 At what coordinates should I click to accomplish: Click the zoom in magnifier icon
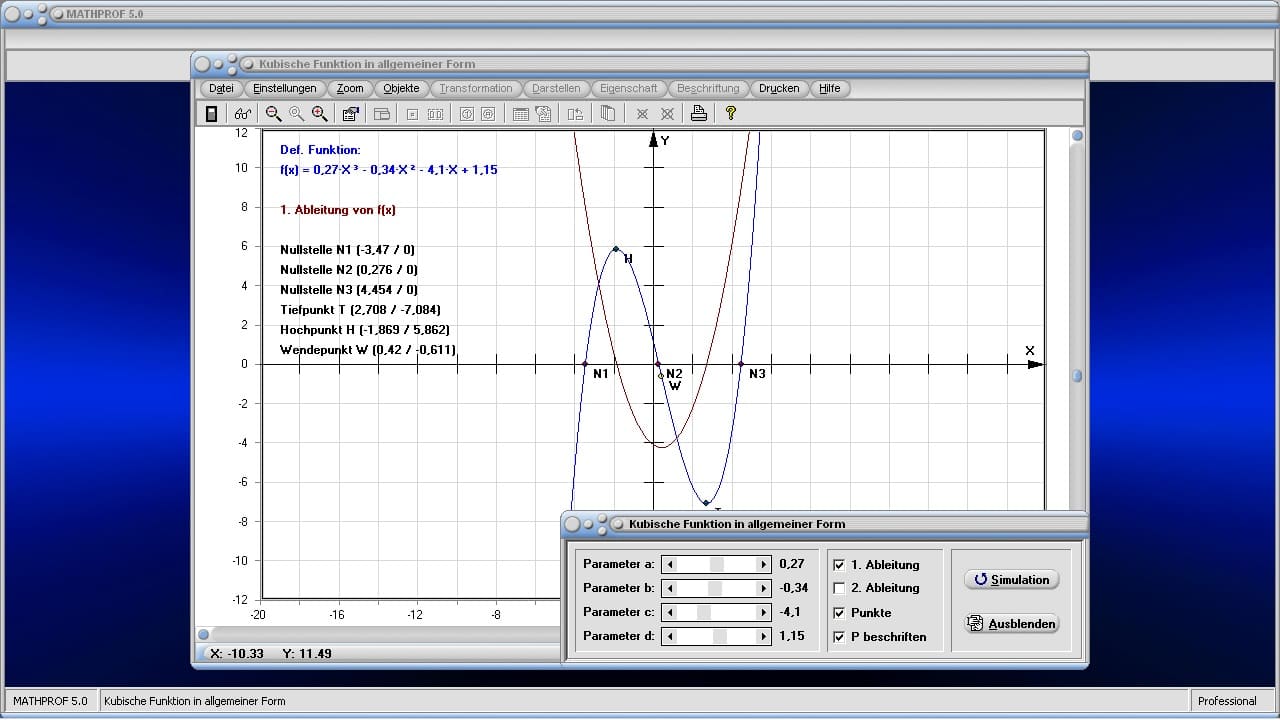click(319, 114)
